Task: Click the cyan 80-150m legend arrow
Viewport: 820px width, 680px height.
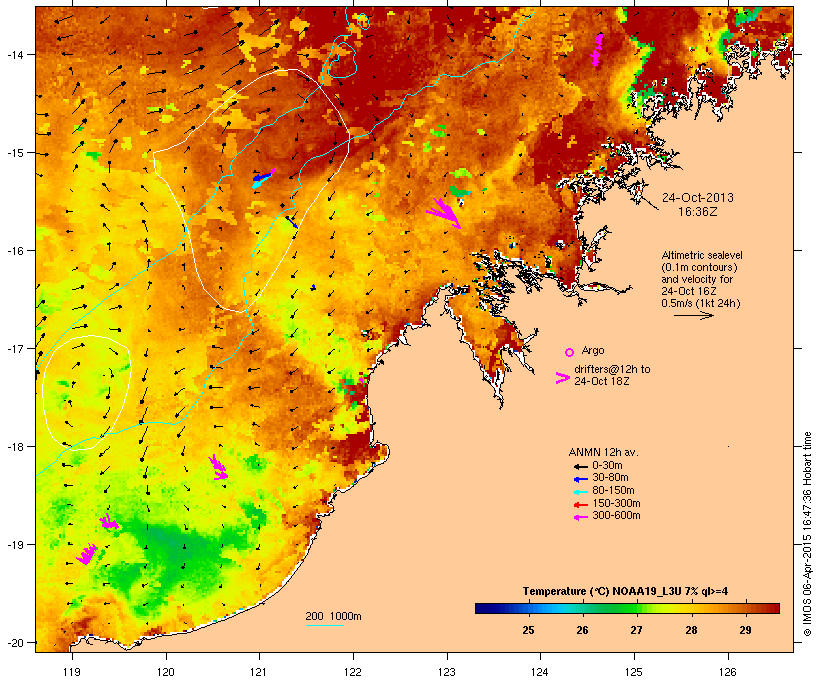Action: [581, 492]
